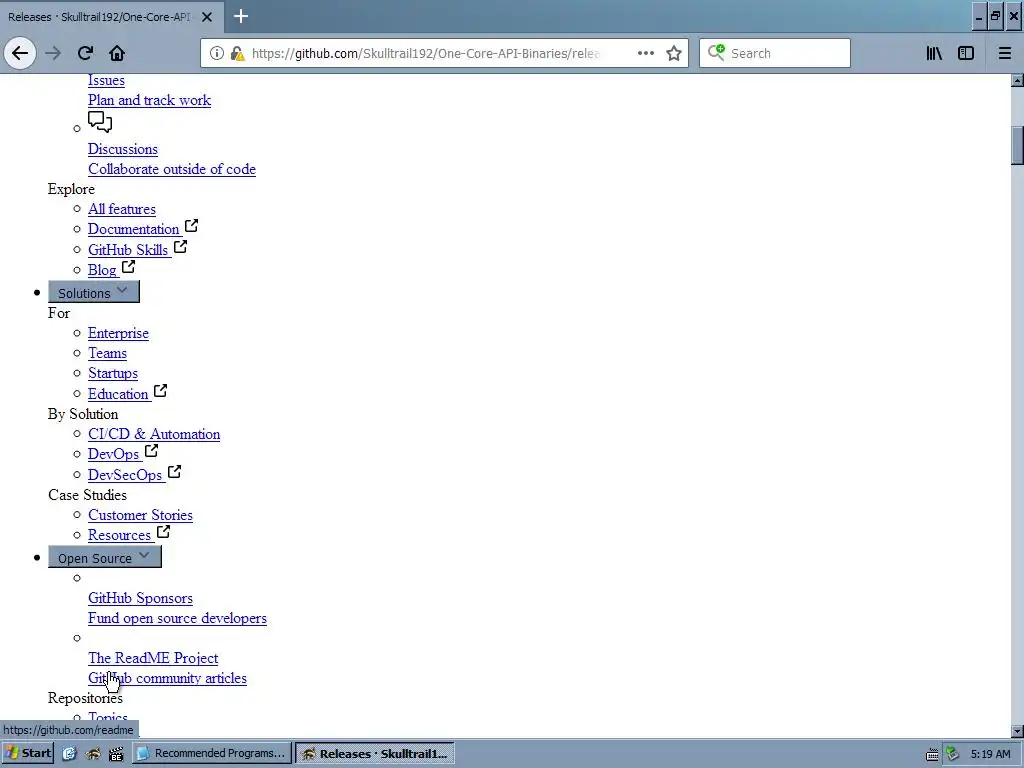1024x768 pixels.
Task: Click the scrollbar down arrow
Action: [x=1017, y=731]
